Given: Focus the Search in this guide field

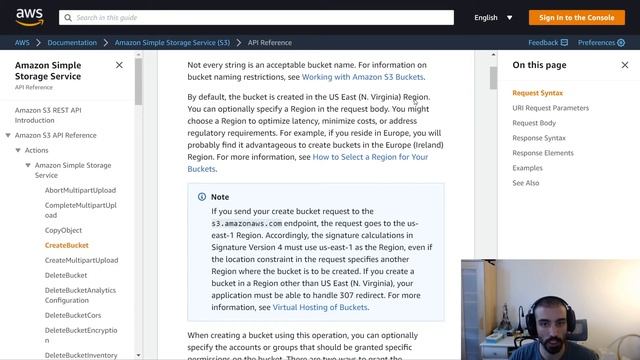Looking at the screenshot, I should (256, 18).
